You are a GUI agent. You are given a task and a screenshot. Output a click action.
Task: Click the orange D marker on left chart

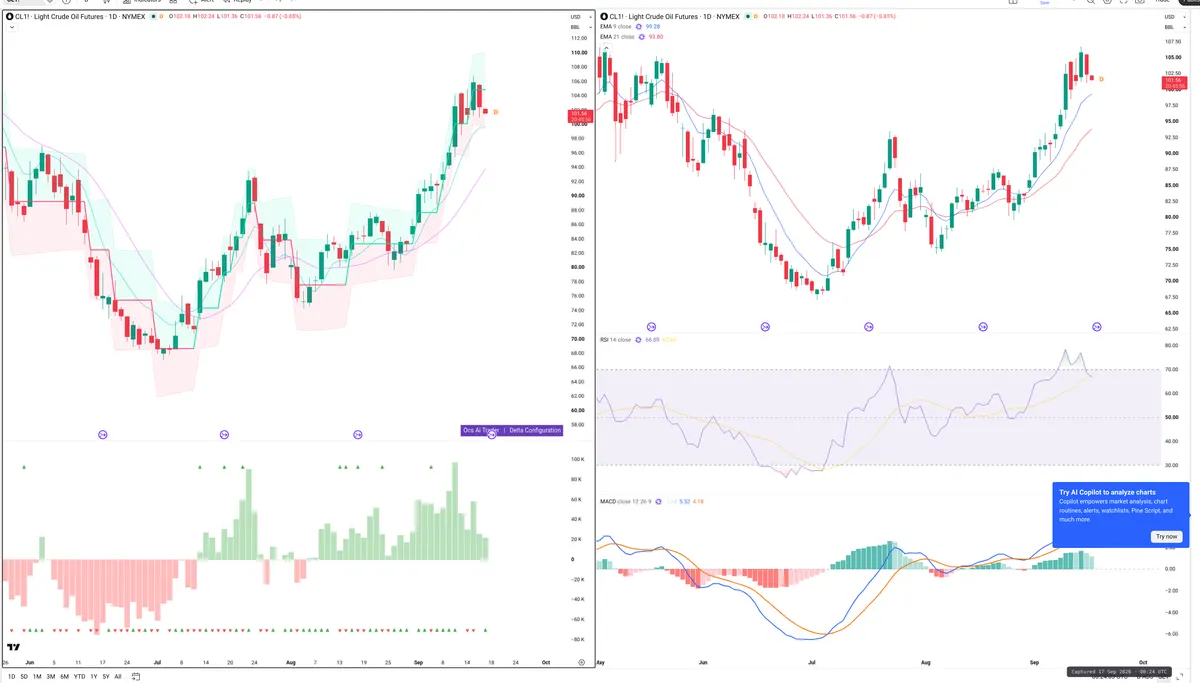pyautogui.click(x=495, y=112)
